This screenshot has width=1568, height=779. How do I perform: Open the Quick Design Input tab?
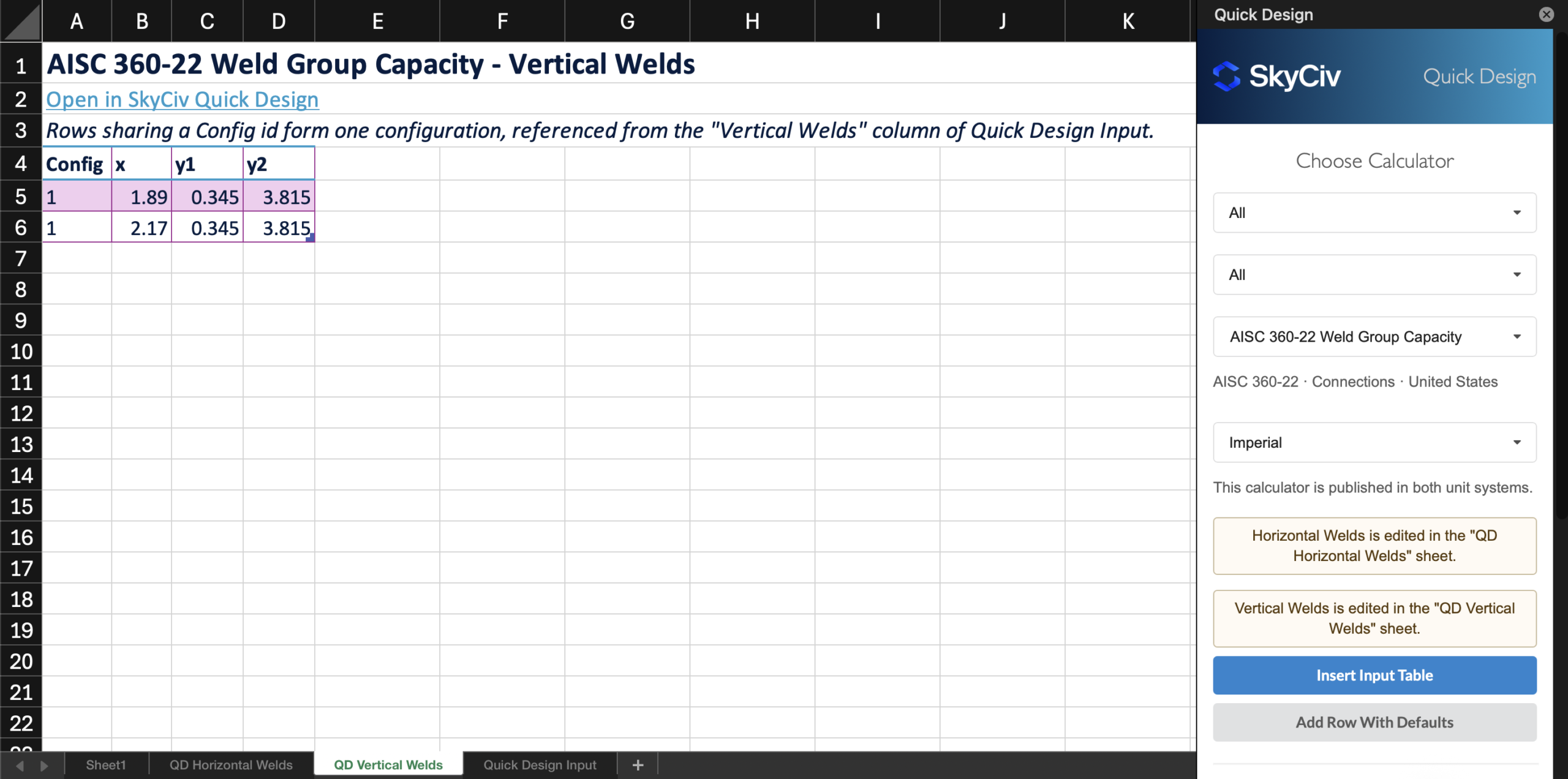[x=540, y=765]
